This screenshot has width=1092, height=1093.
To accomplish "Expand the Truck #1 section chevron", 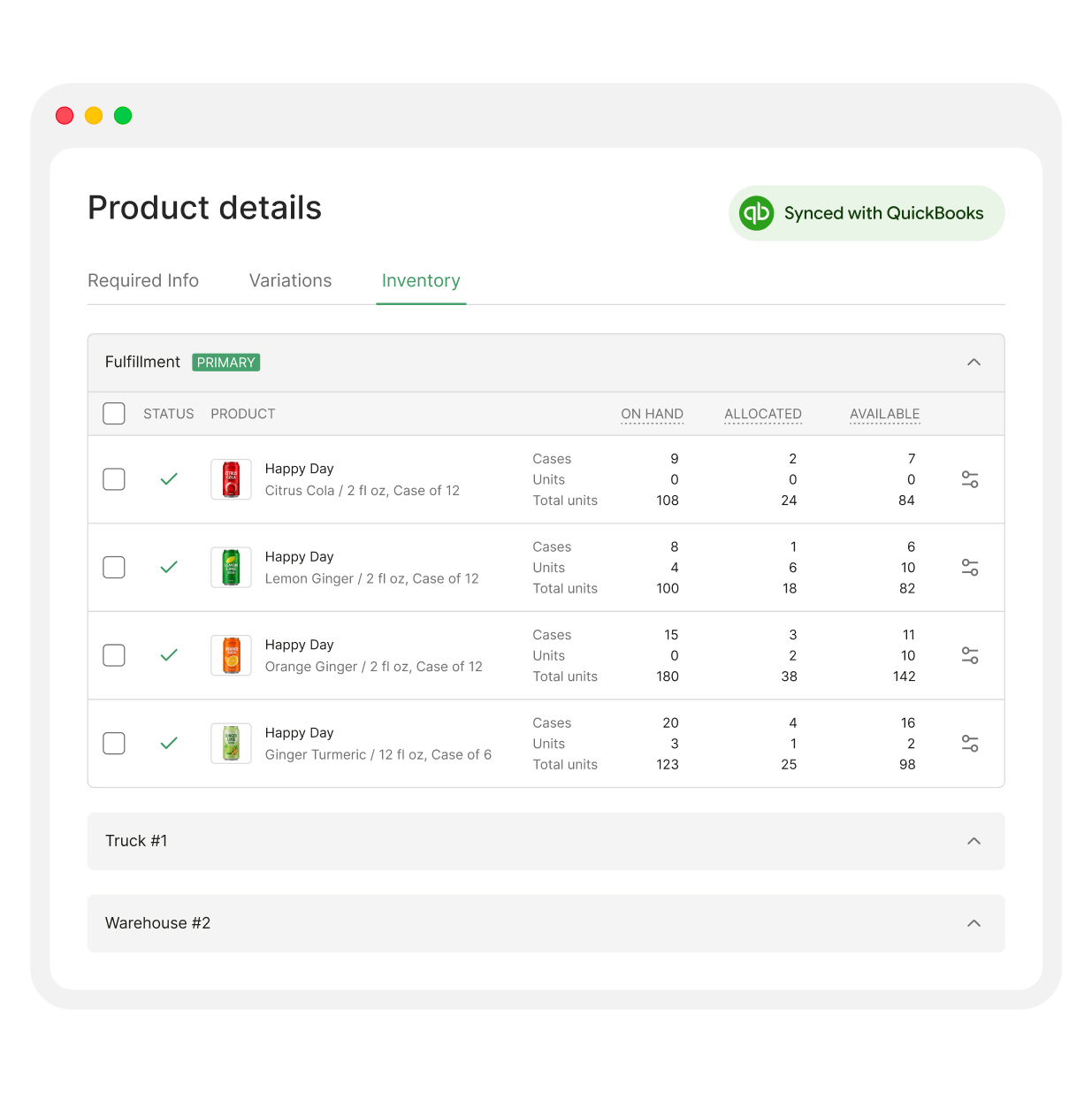I will 974,841.
